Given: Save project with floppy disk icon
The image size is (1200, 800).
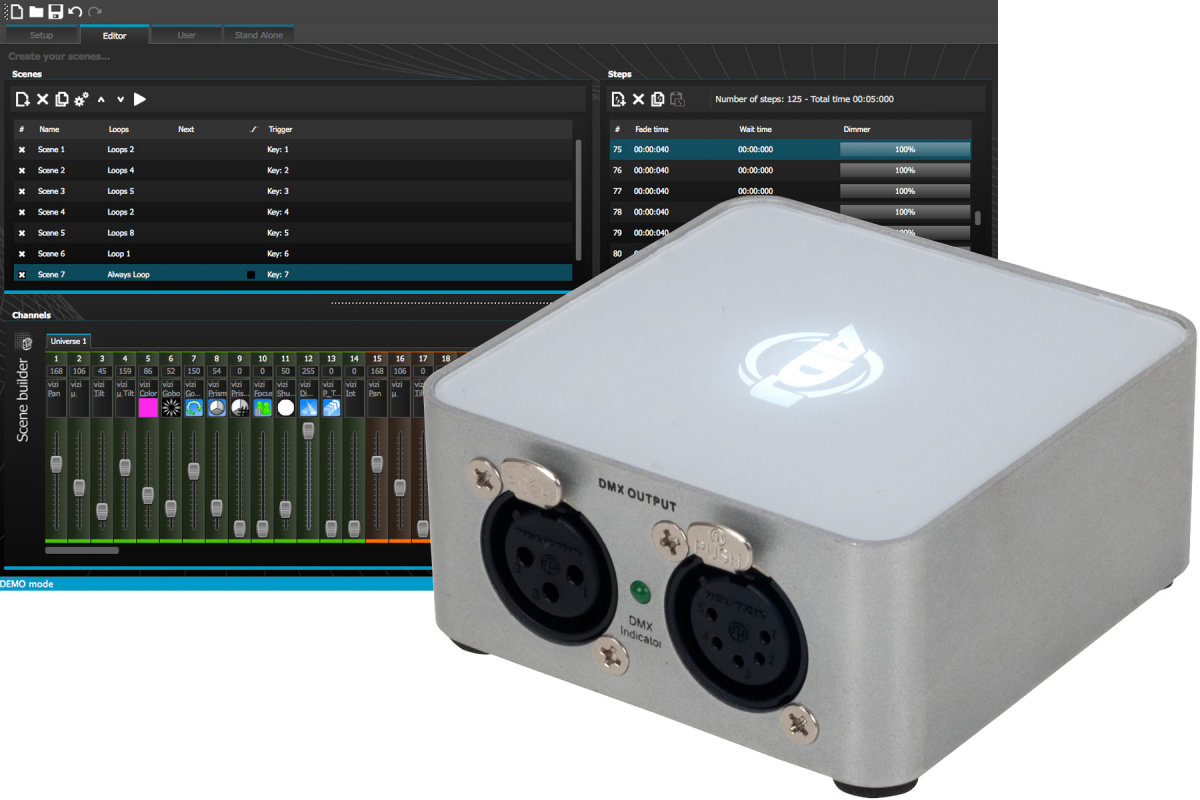Looking at the screenshot, I should pyautogui.click(x=56, y=11).
